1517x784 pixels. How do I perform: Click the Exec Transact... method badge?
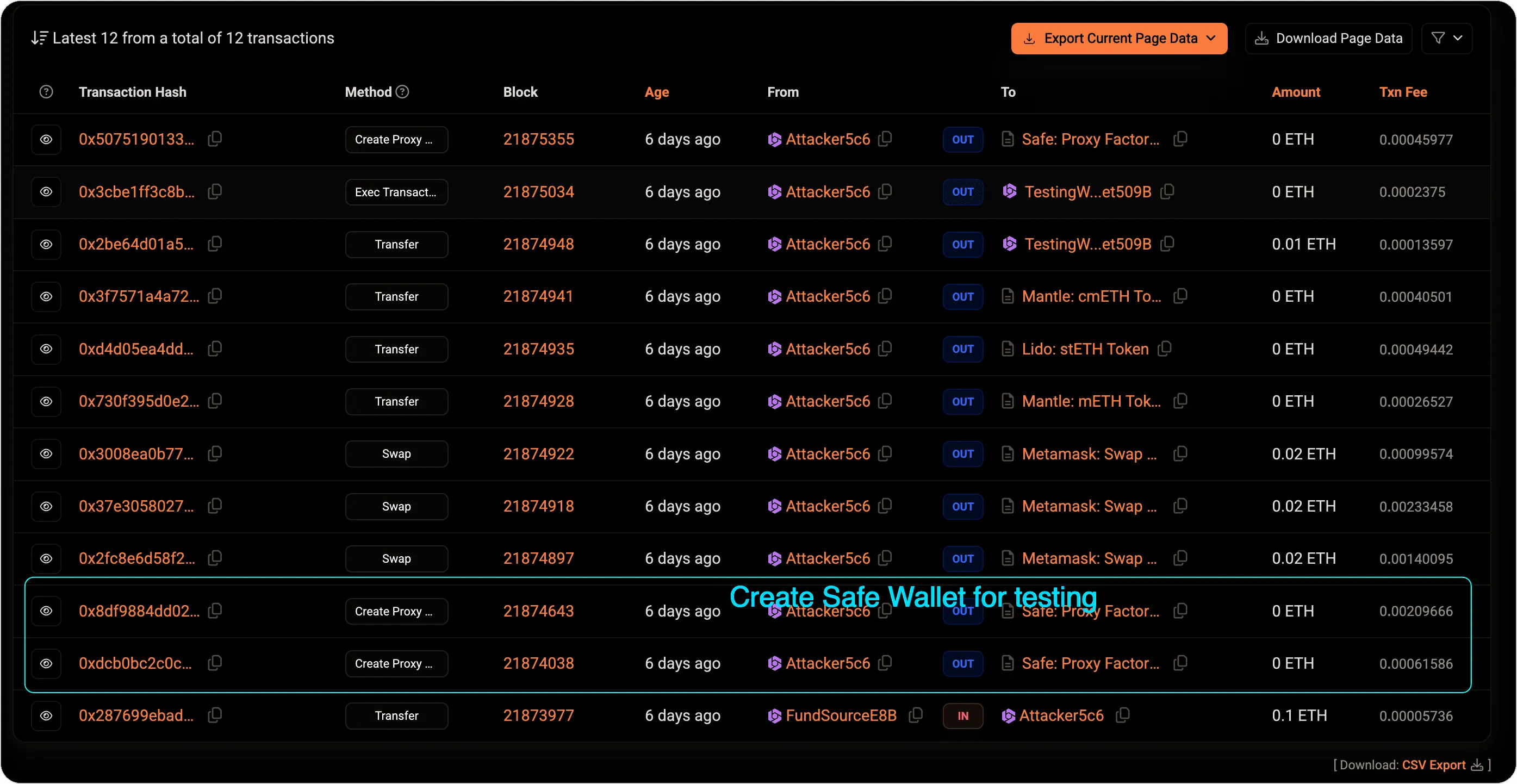point(396,192)
